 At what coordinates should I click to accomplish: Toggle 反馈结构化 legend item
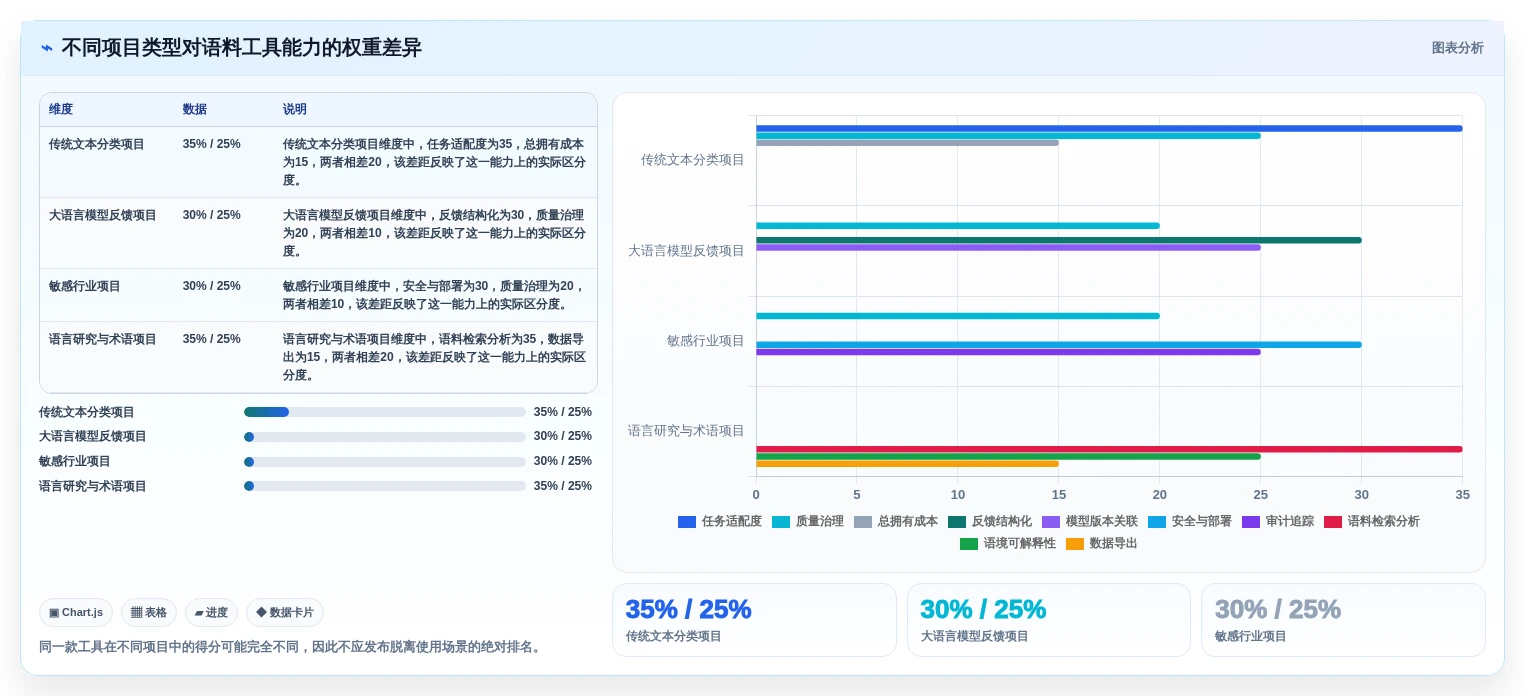click(990, 521)
